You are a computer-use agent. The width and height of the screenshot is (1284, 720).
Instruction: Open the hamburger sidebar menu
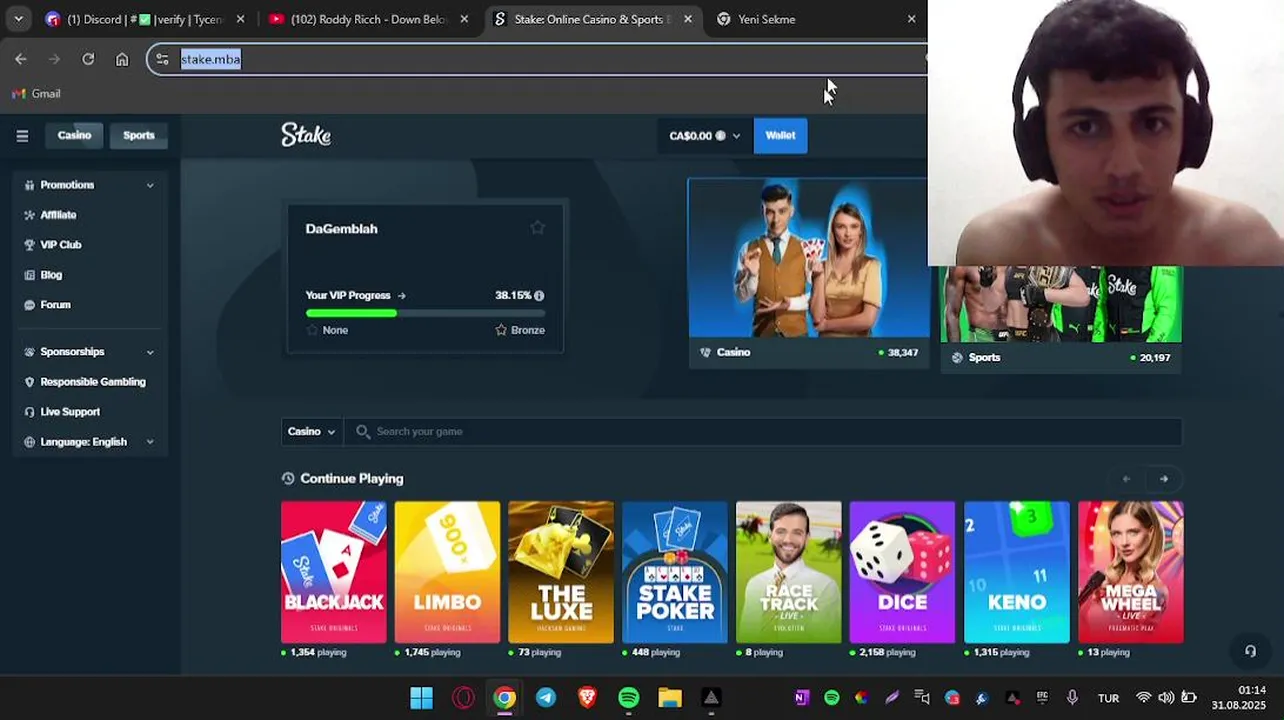click(22, 136)
